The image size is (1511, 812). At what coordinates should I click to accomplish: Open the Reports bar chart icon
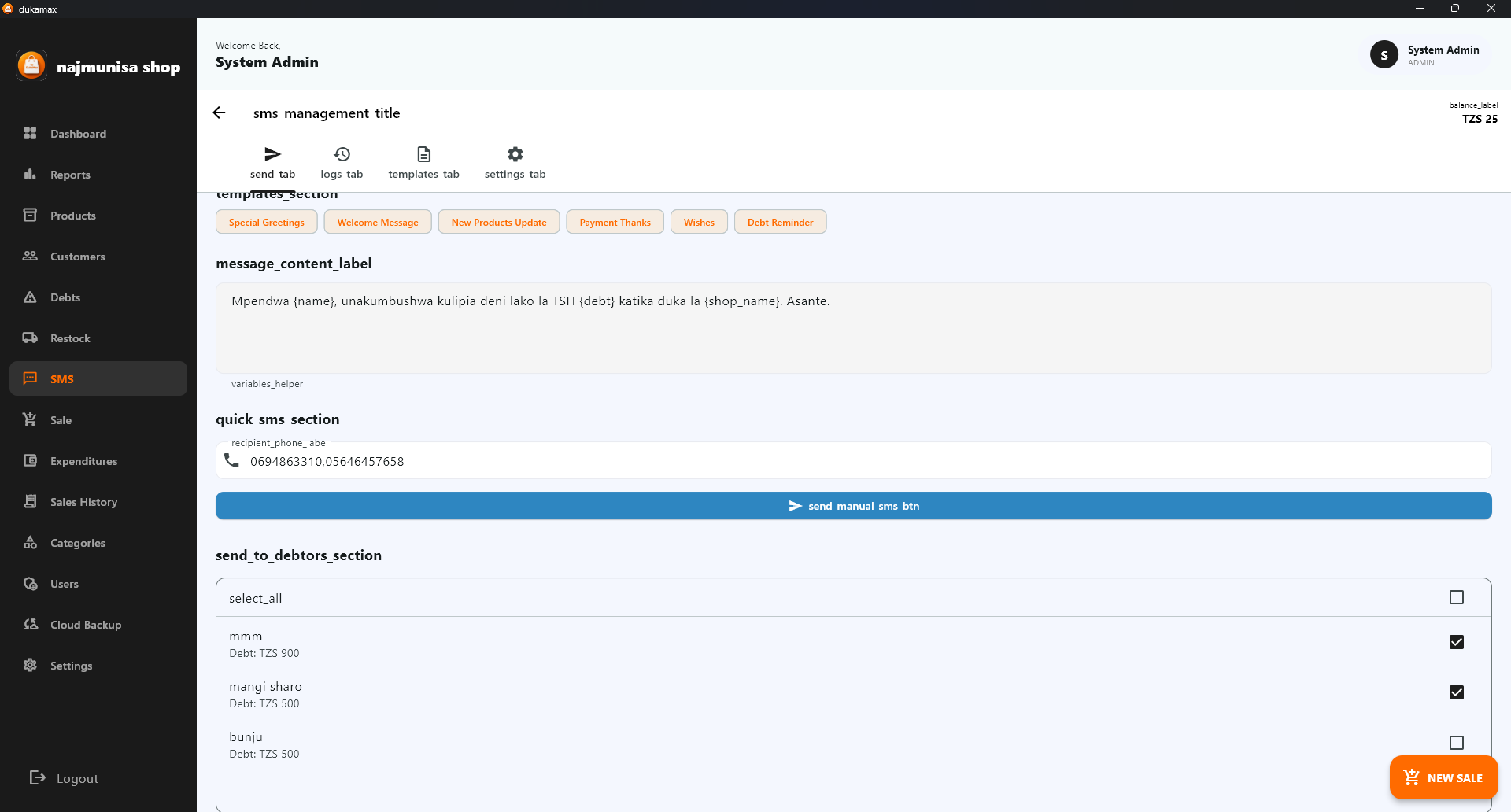[x=30, y=174]
